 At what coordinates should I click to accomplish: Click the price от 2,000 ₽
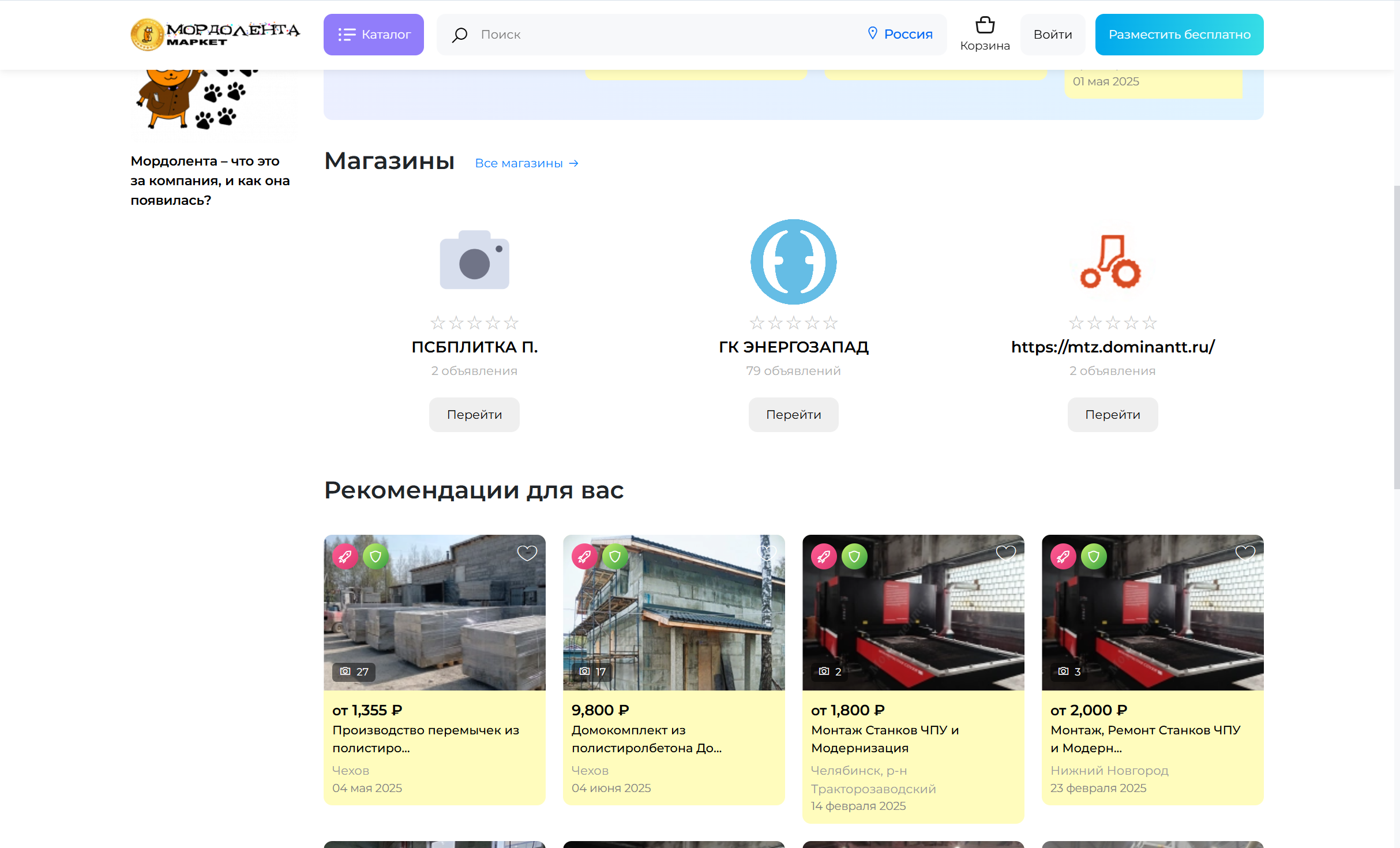coord(1089,710)
